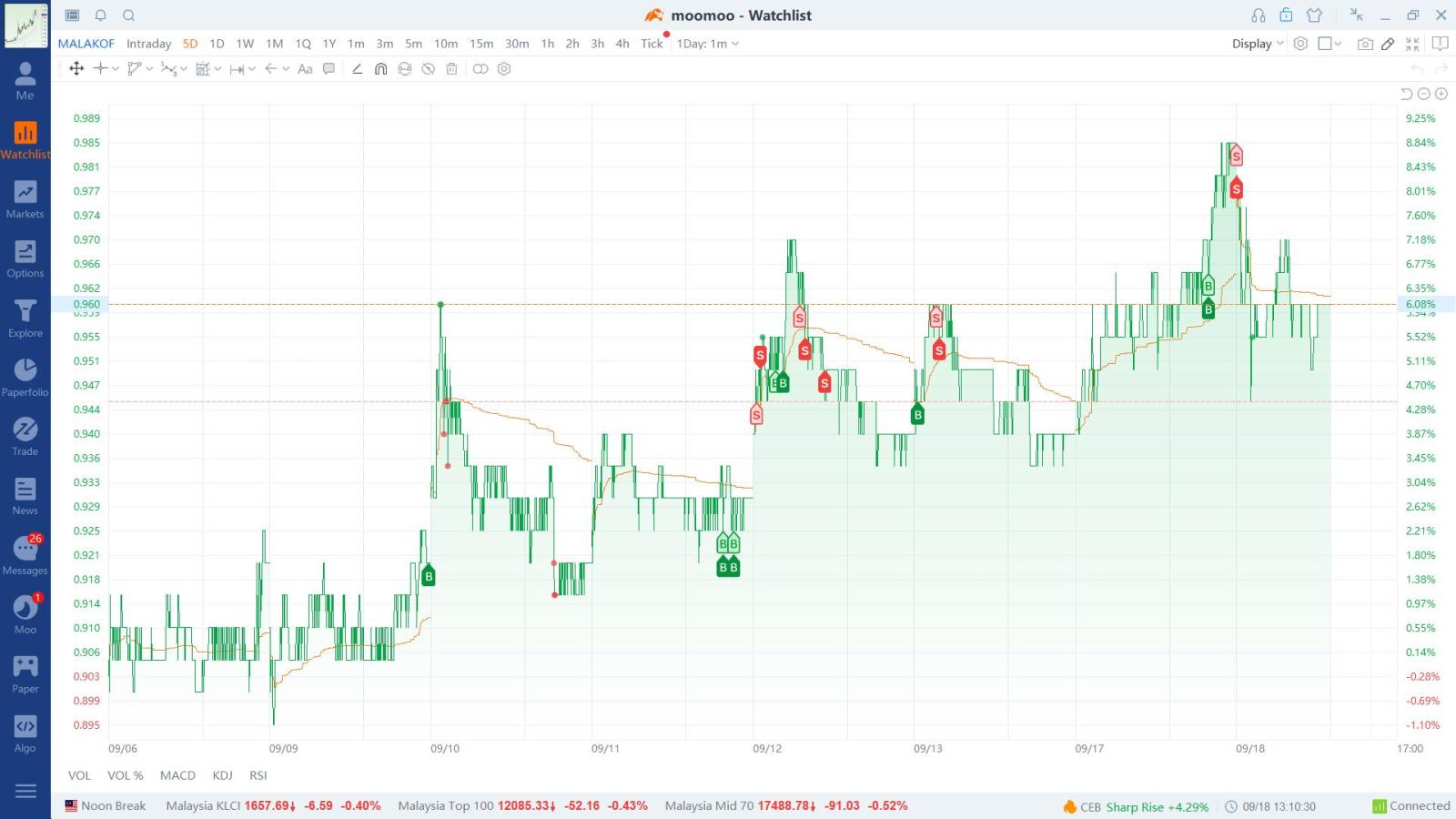Click Malaysia Mid 70 index in status bar
The width and height of the screenshot is (1456, 819).
pos(786,806)
